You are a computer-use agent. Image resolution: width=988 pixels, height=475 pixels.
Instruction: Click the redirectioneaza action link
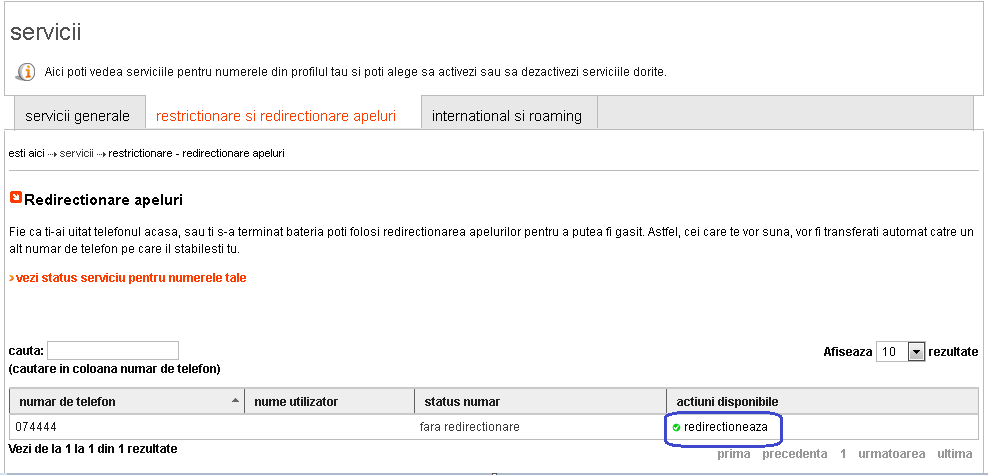point(725,427)
